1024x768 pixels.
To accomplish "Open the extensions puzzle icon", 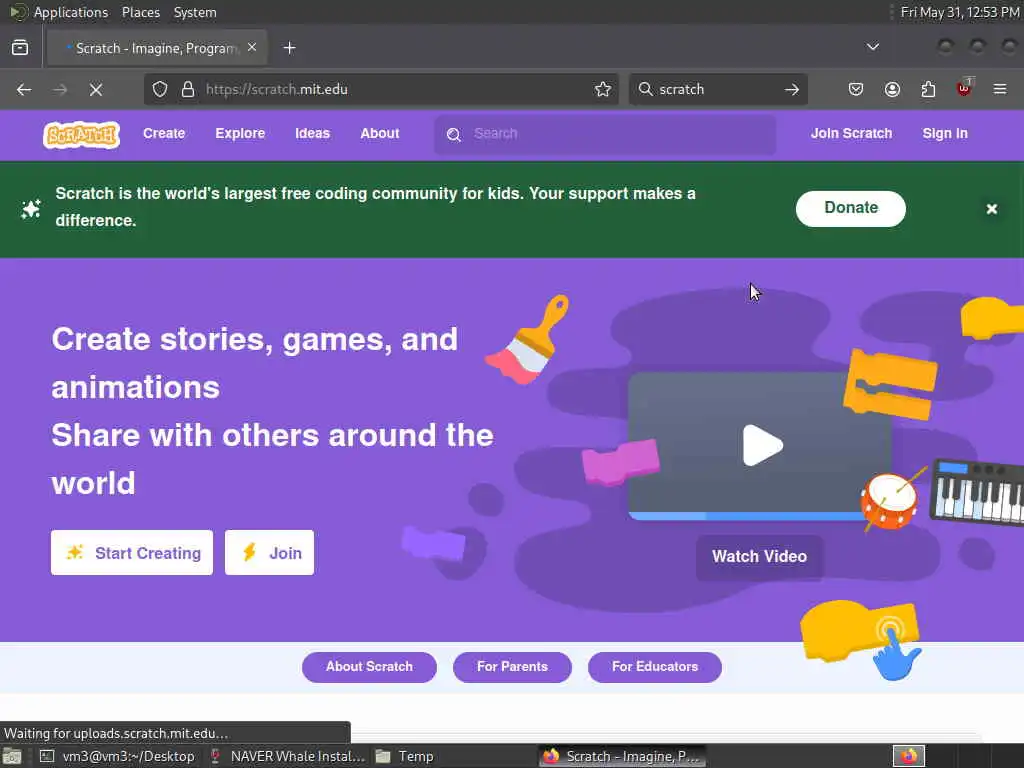I will (x=928, y=89).
